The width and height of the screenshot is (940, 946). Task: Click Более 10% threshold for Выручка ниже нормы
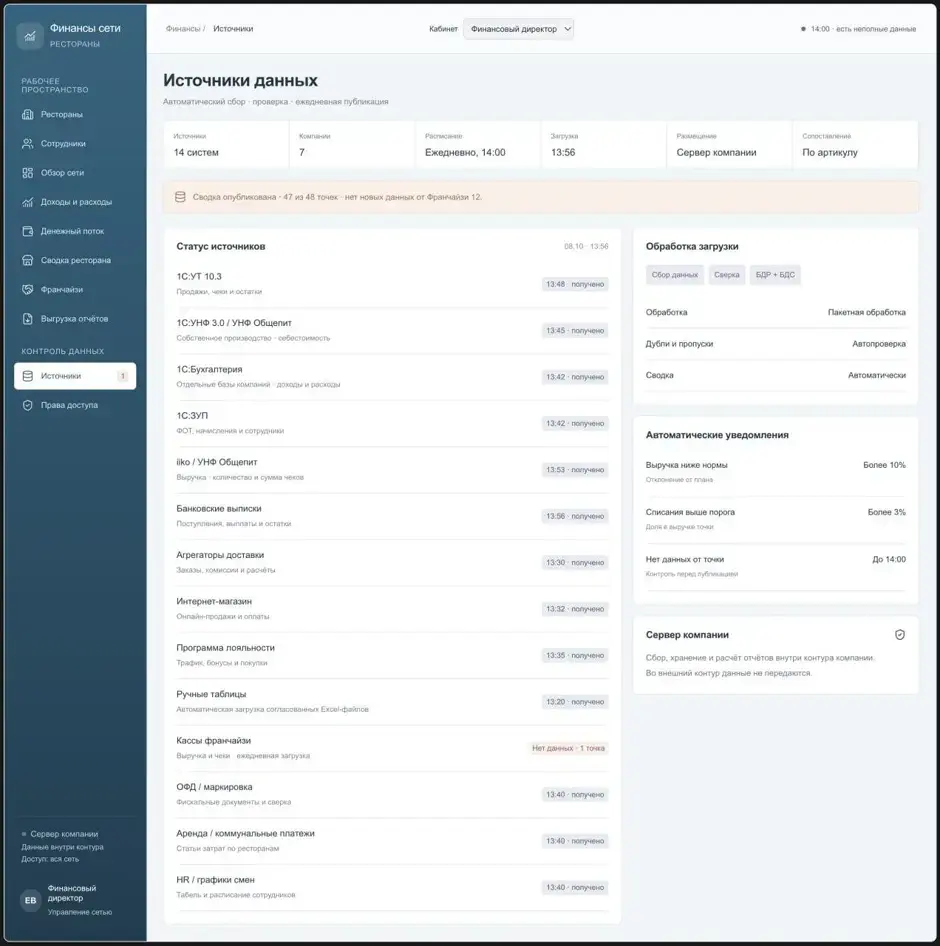click(x=884, y=465)
